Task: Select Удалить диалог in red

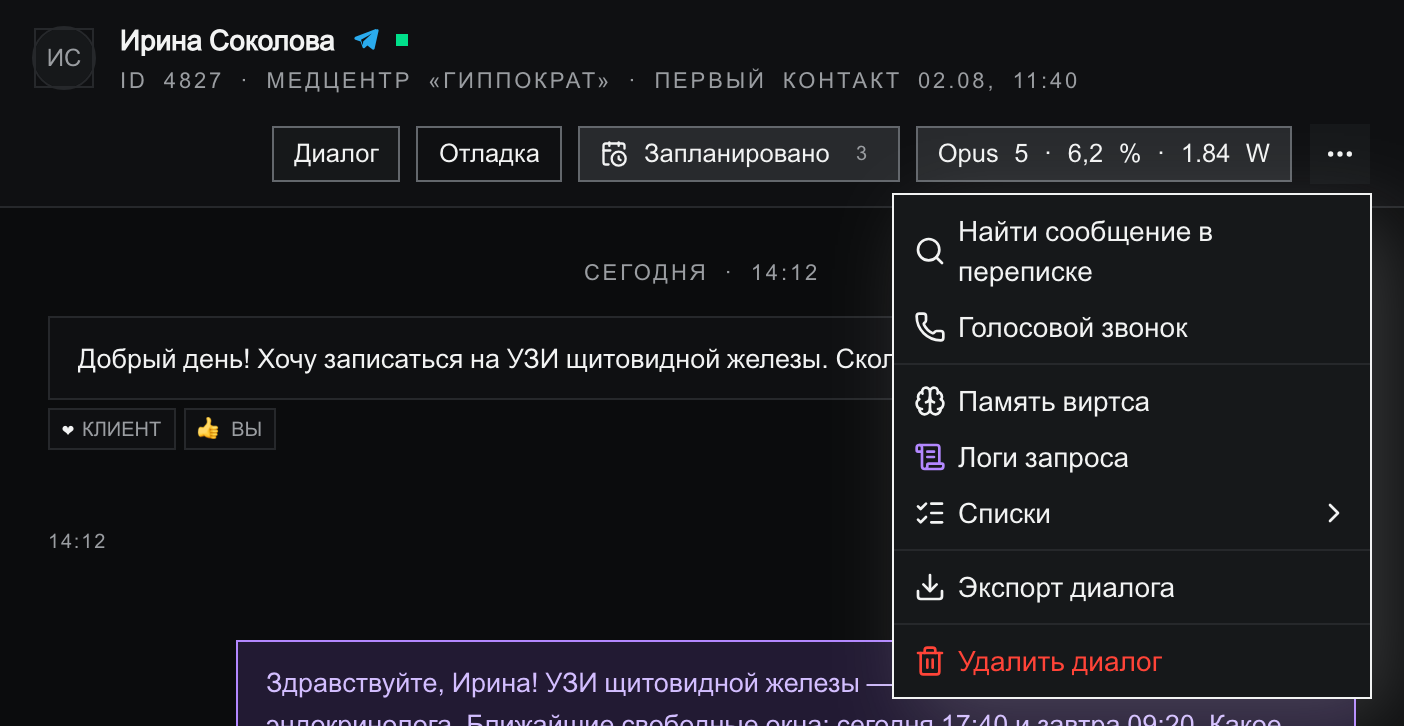Action: coord(1132,662)
